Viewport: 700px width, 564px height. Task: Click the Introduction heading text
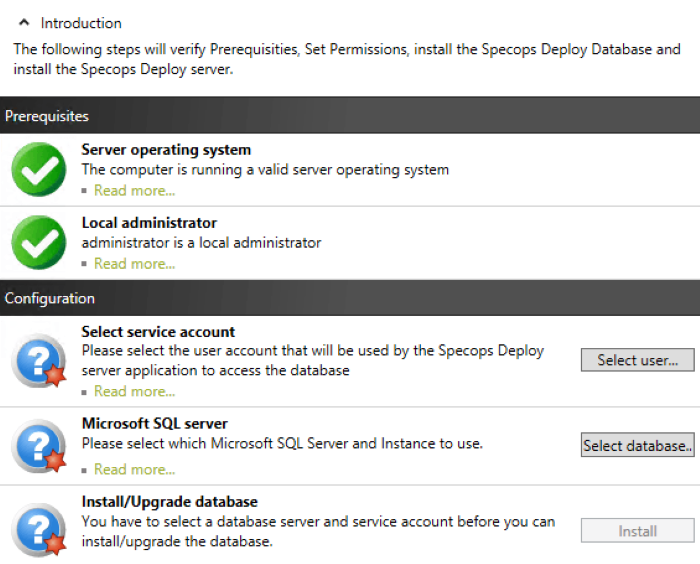tap(81, 23)
